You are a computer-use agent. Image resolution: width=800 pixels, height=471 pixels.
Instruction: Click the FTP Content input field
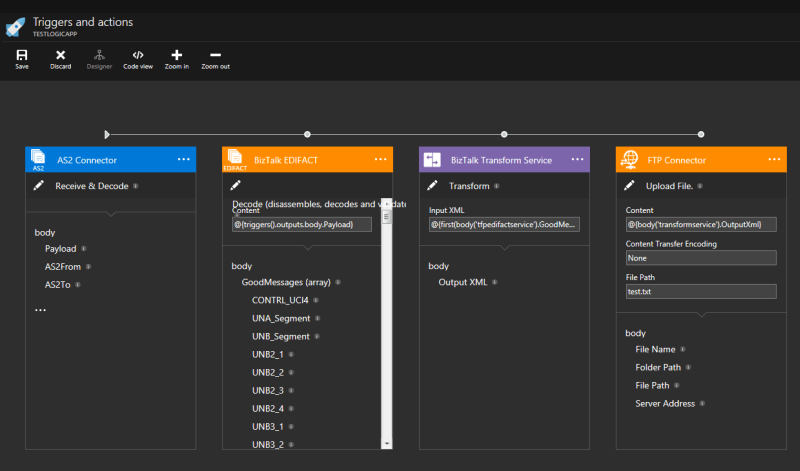701,225
